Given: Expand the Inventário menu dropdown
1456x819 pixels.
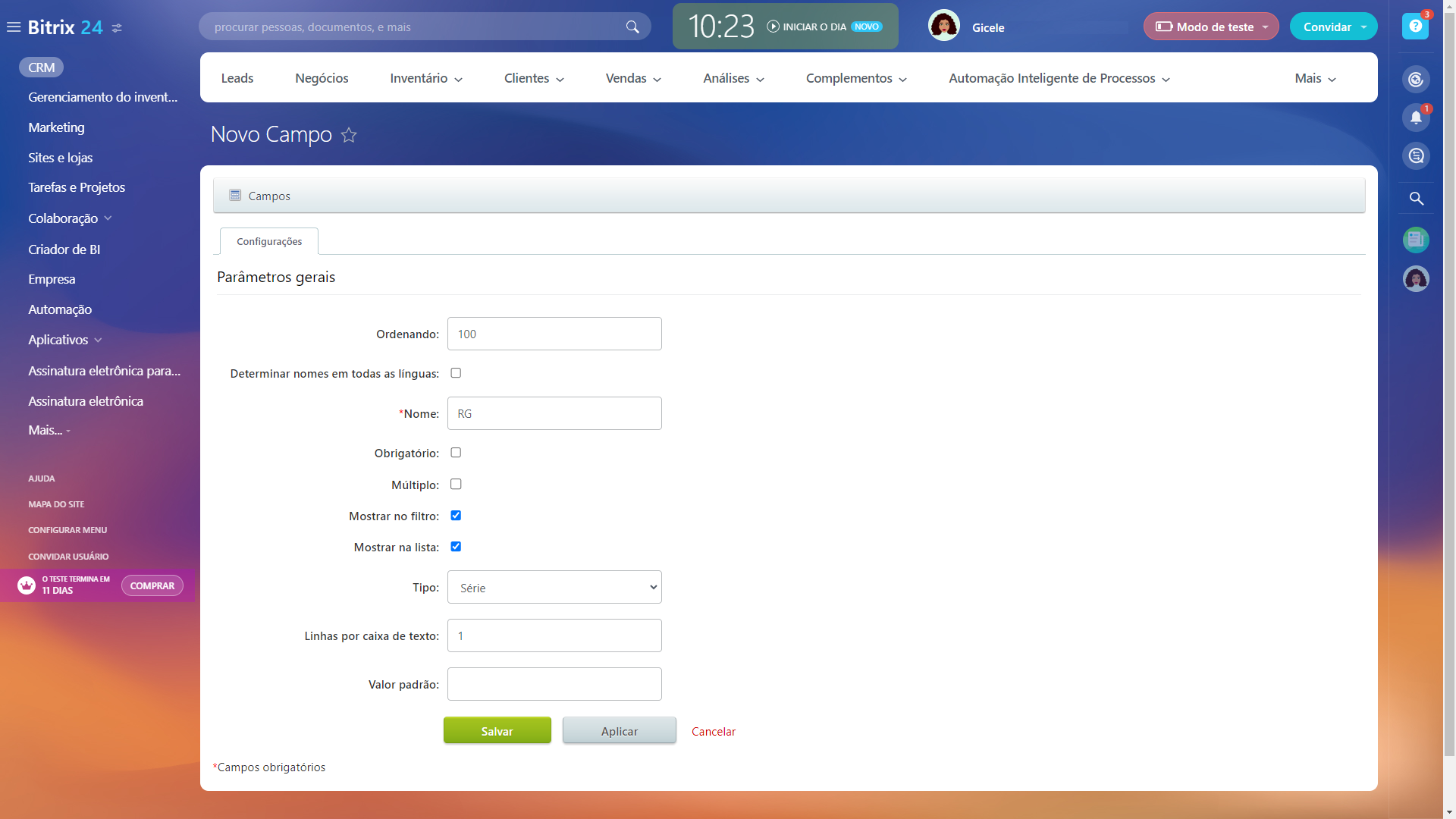Looking at the screenshot, I should click(x=425, y=78).
